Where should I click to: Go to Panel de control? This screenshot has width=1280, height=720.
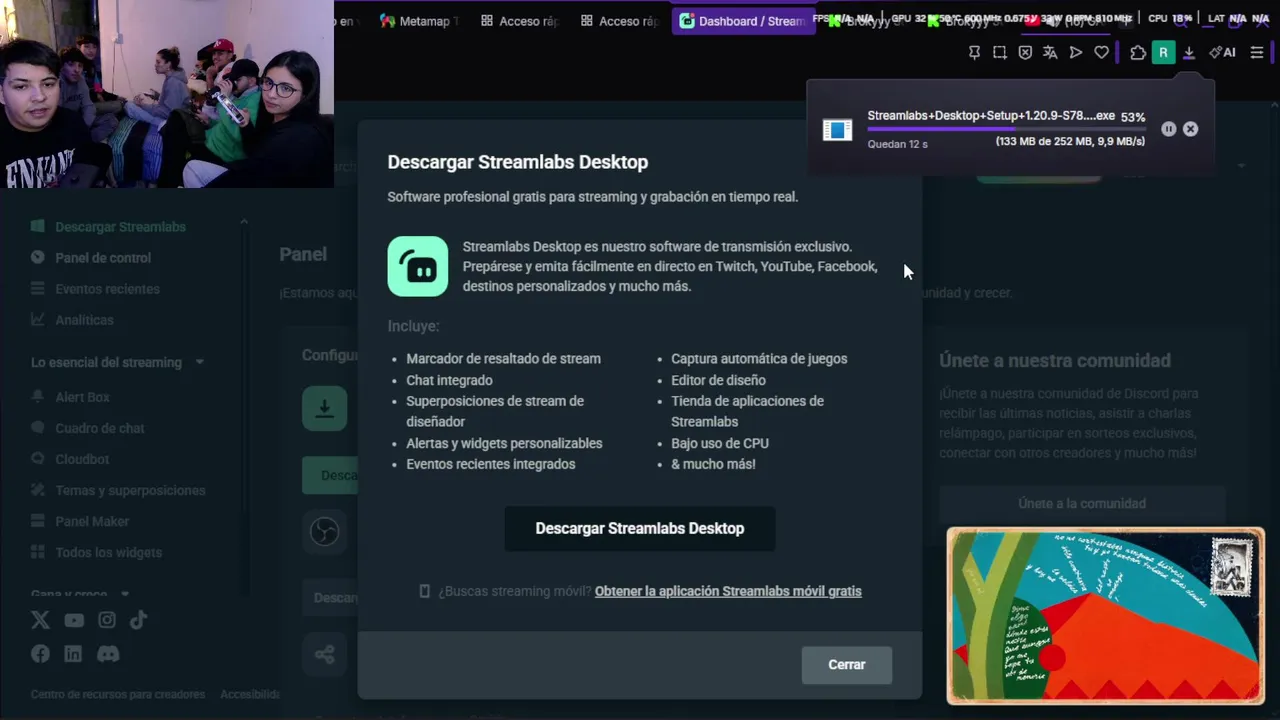tap(103, 258)
